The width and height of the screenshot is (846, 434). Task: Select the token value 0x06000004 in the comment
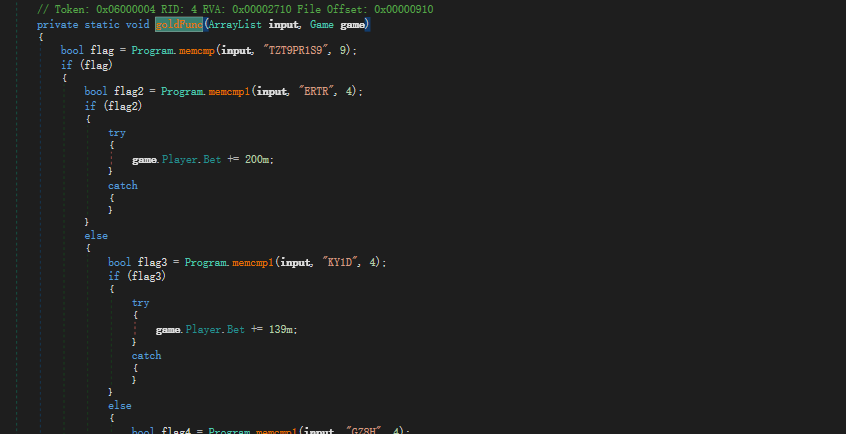click(x=126, y=10)
